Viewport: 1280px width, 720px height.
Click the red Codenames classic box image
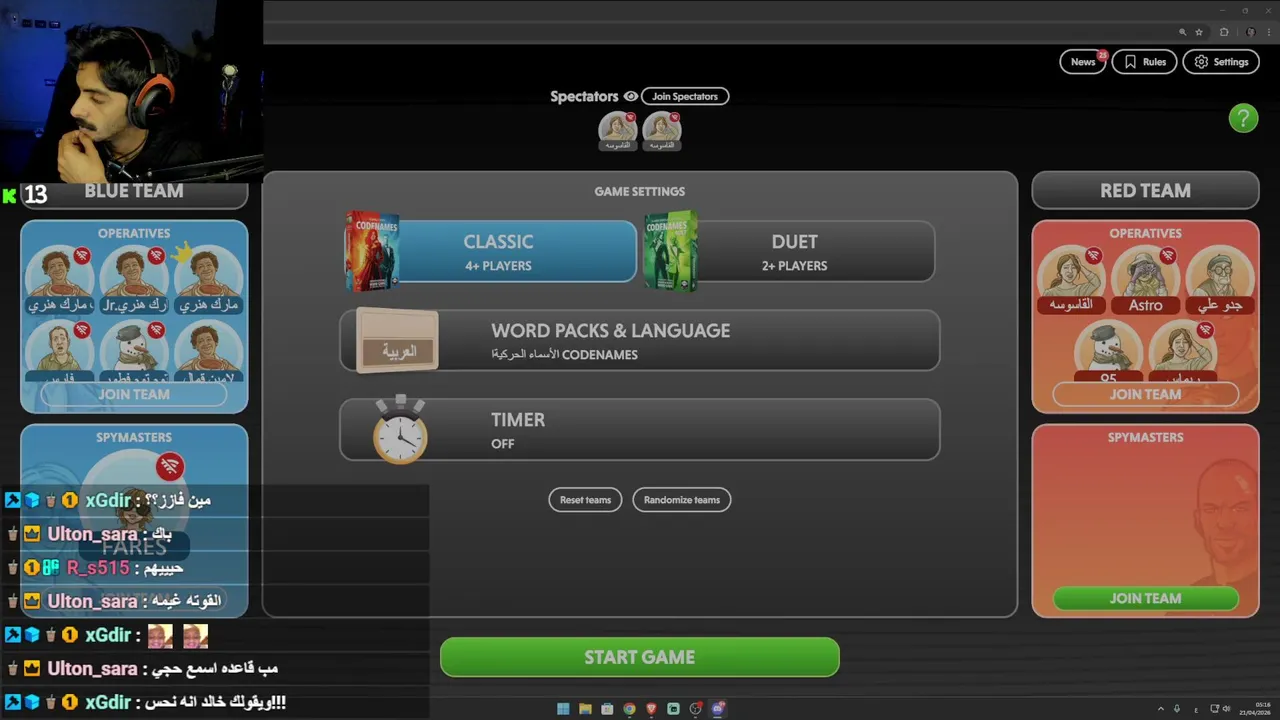click(371, 251)
